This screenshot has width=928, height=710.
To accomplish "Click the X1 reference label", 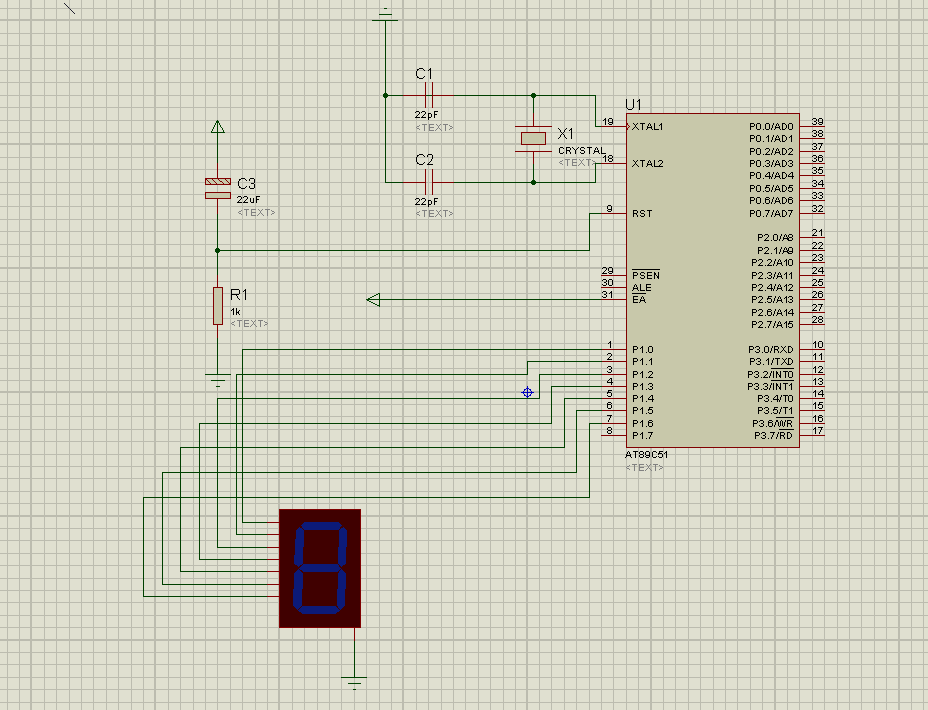I will 565,134.
